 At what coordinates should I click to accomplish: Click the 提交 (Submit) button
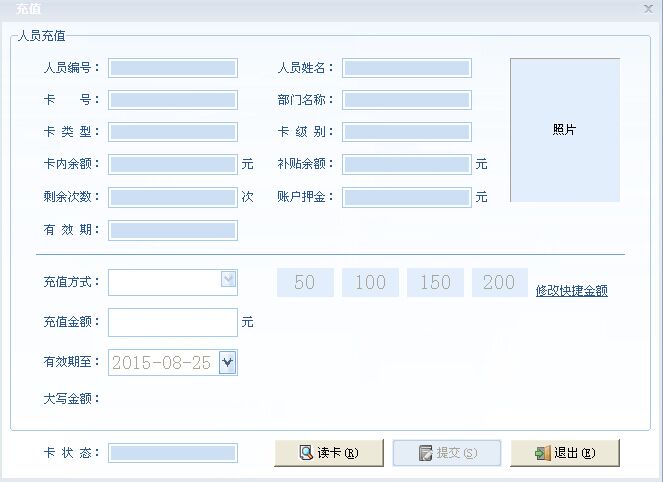447,453
